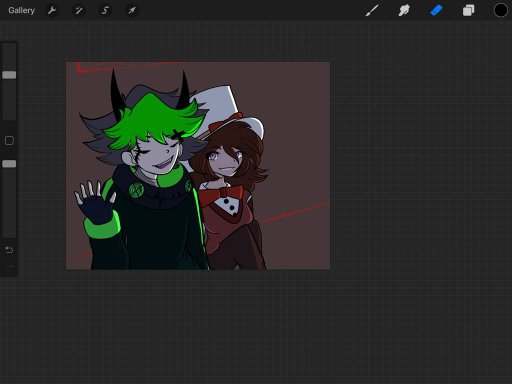
Task: Tap the red bow tie on the canvas
Action: tap(221, 195)
